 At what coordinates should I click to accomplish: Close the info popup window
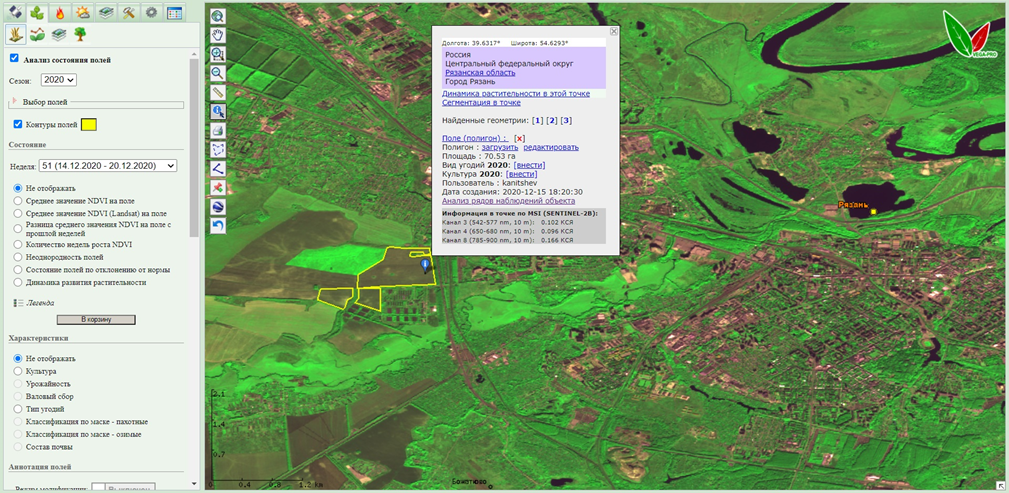(613, 31)
